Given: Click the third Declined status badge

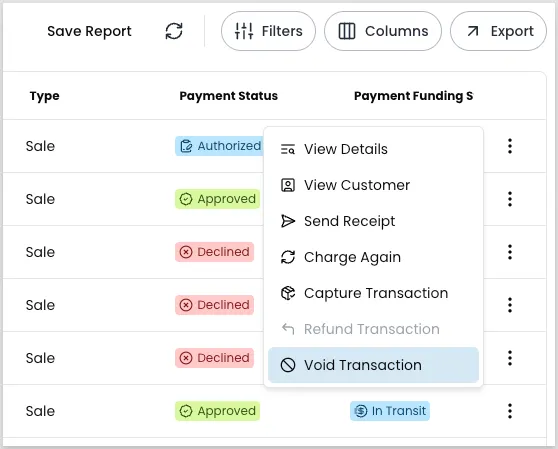Looking at the screenshot, I should click(x=214, y=358).
